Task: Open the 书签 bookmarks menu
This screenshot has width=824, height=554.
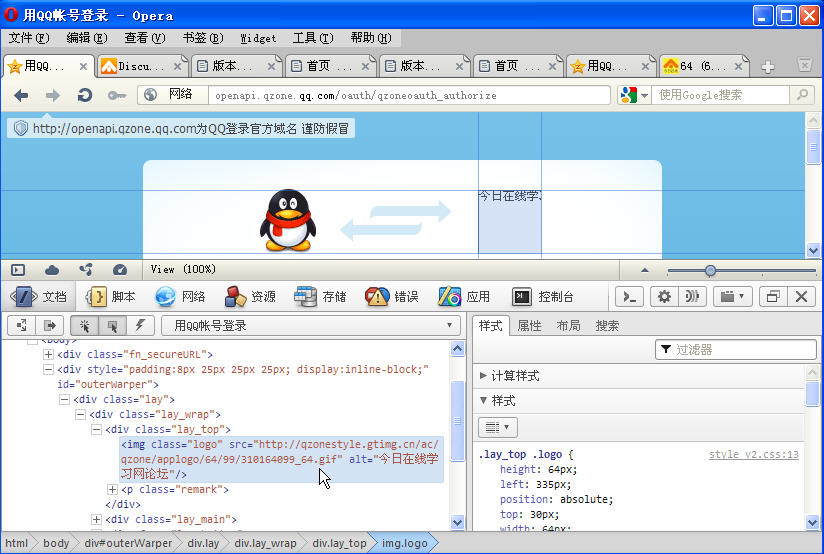Action: click(203, 38)
